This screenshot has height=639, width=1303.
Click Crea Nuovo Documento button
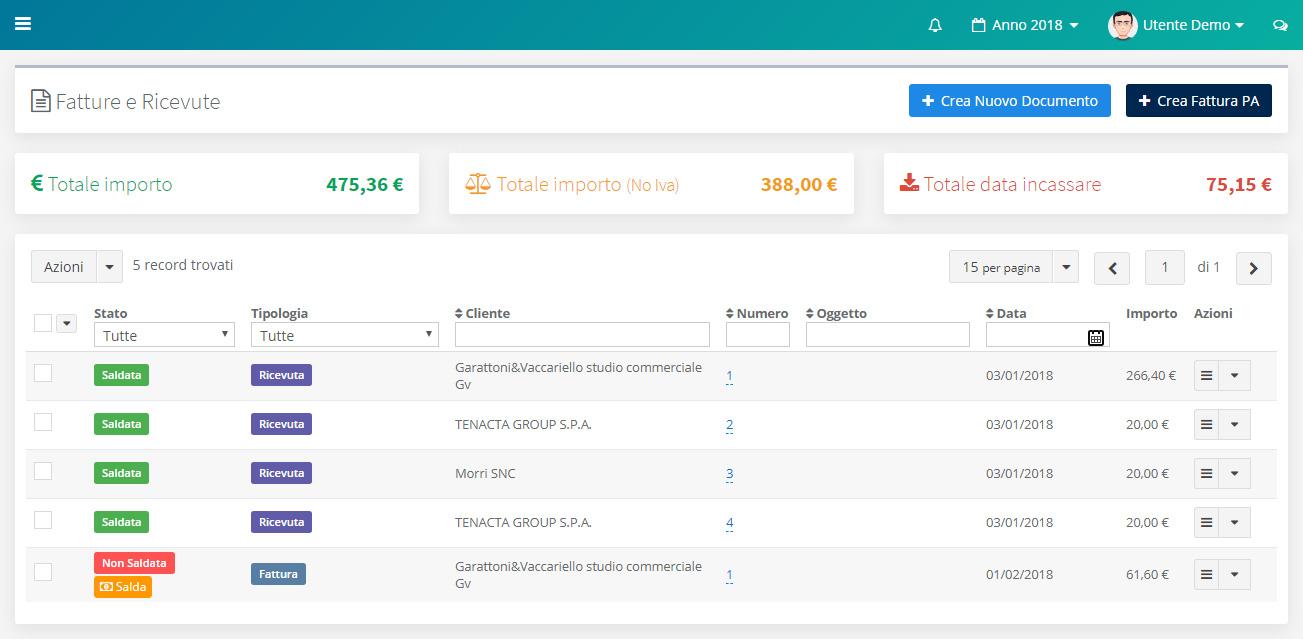point(1010,100)
